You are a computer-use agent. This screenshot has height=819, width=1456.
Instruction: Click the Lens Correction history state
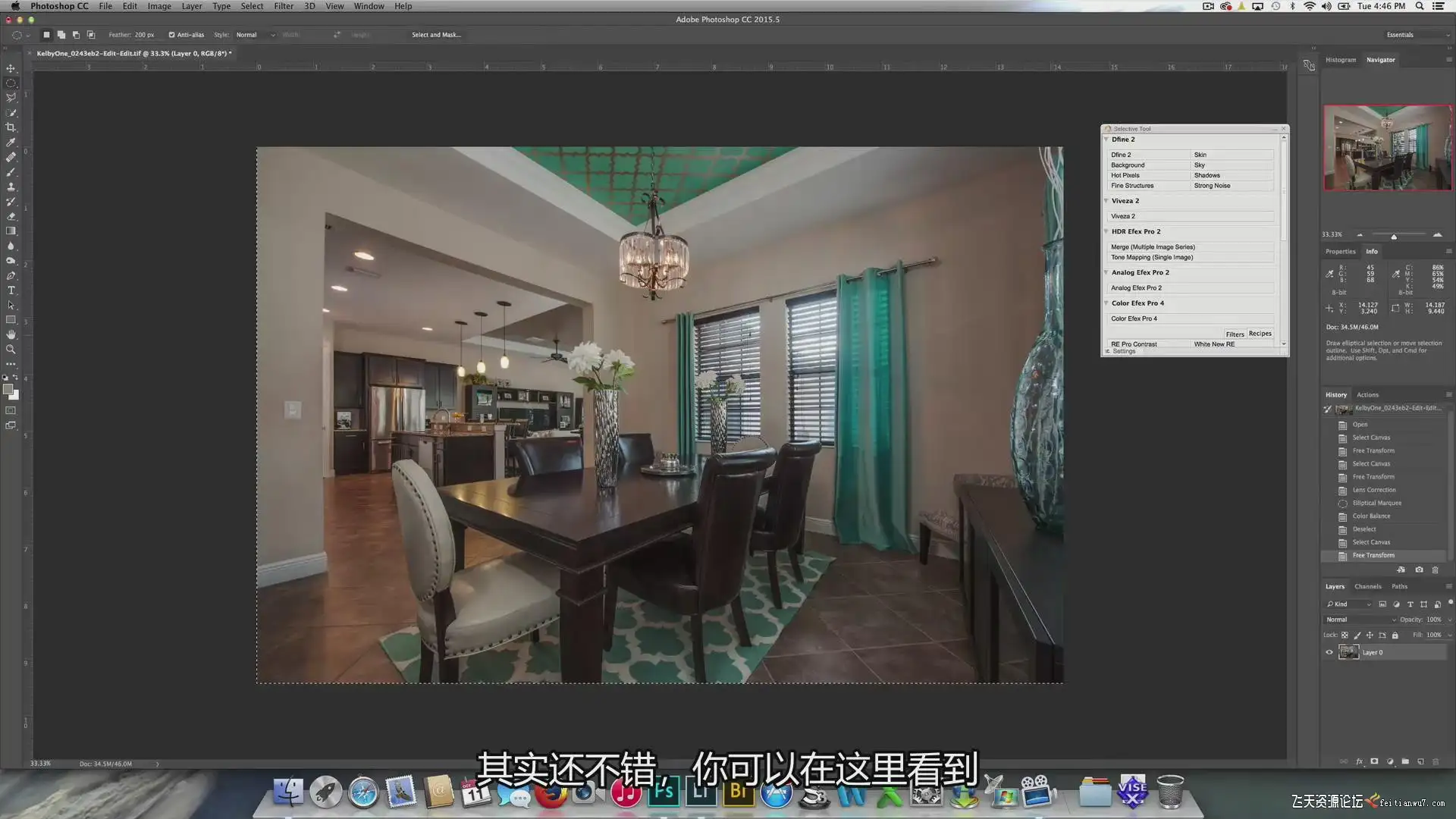1373,490
